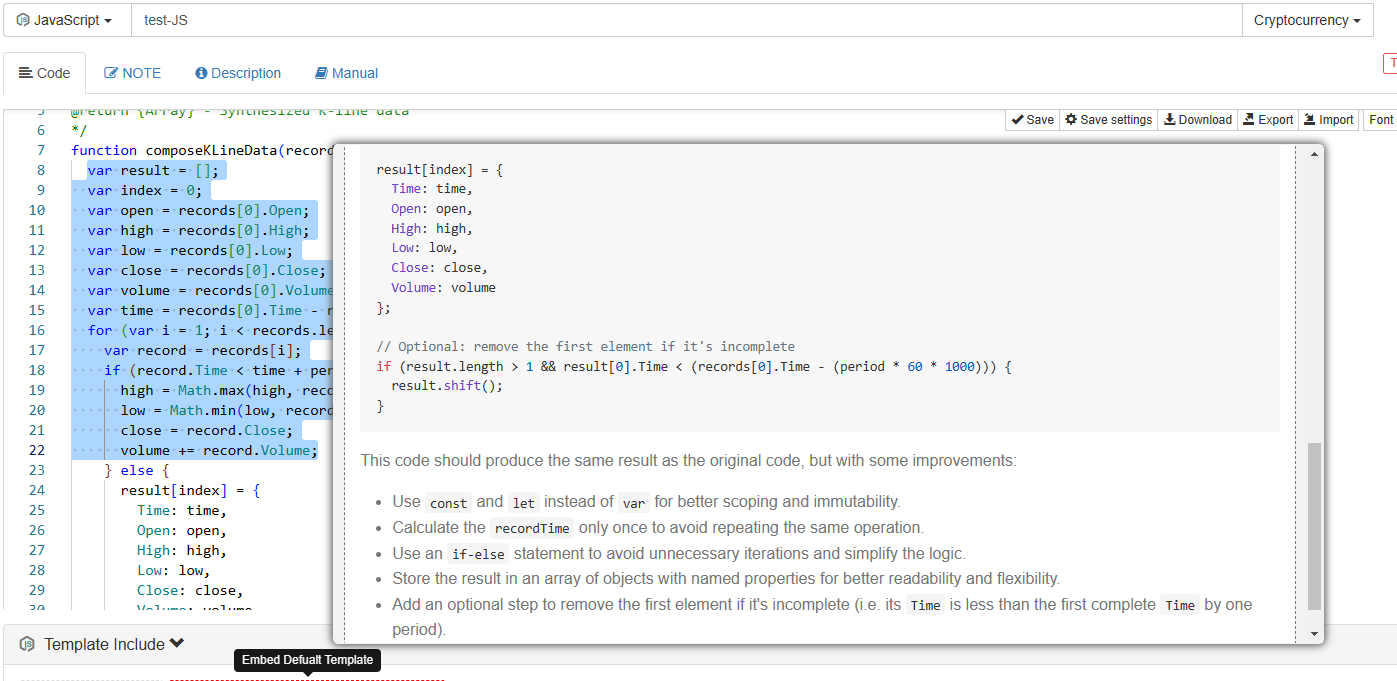Image resolution: width=1397 pixels, height=681 pixels.
Task: Download the strategy code
Action: pyautogui.click(x=1197, y=120)
